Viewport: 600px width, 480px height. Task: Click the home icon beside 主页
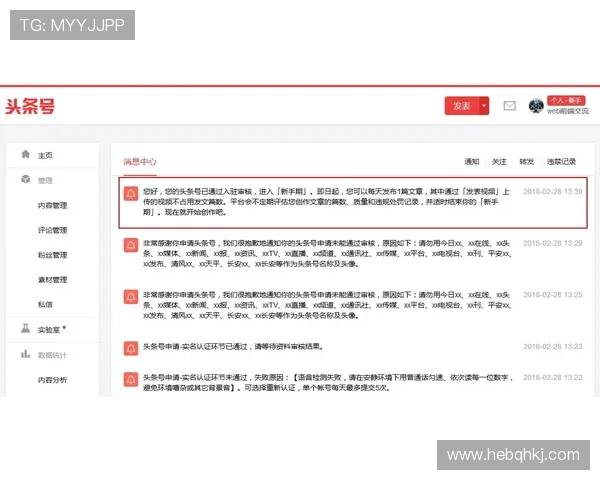point(26,154)
